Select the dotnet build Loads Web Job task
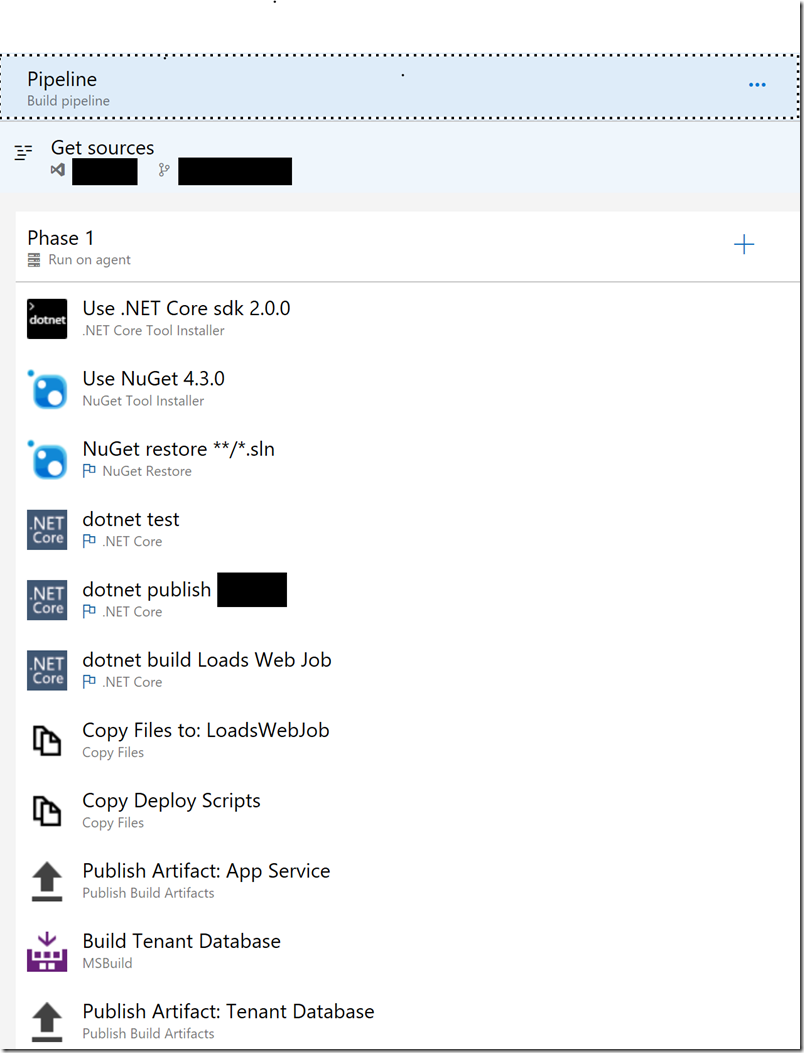The width and height of the screenshot is (804, 1053). pyautogui.click(x=207, y=659)
